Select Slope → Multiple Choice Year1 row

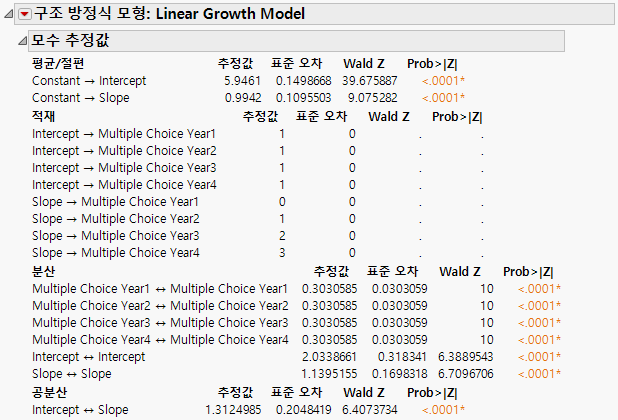pyautogui.click(x=115, y=202)
